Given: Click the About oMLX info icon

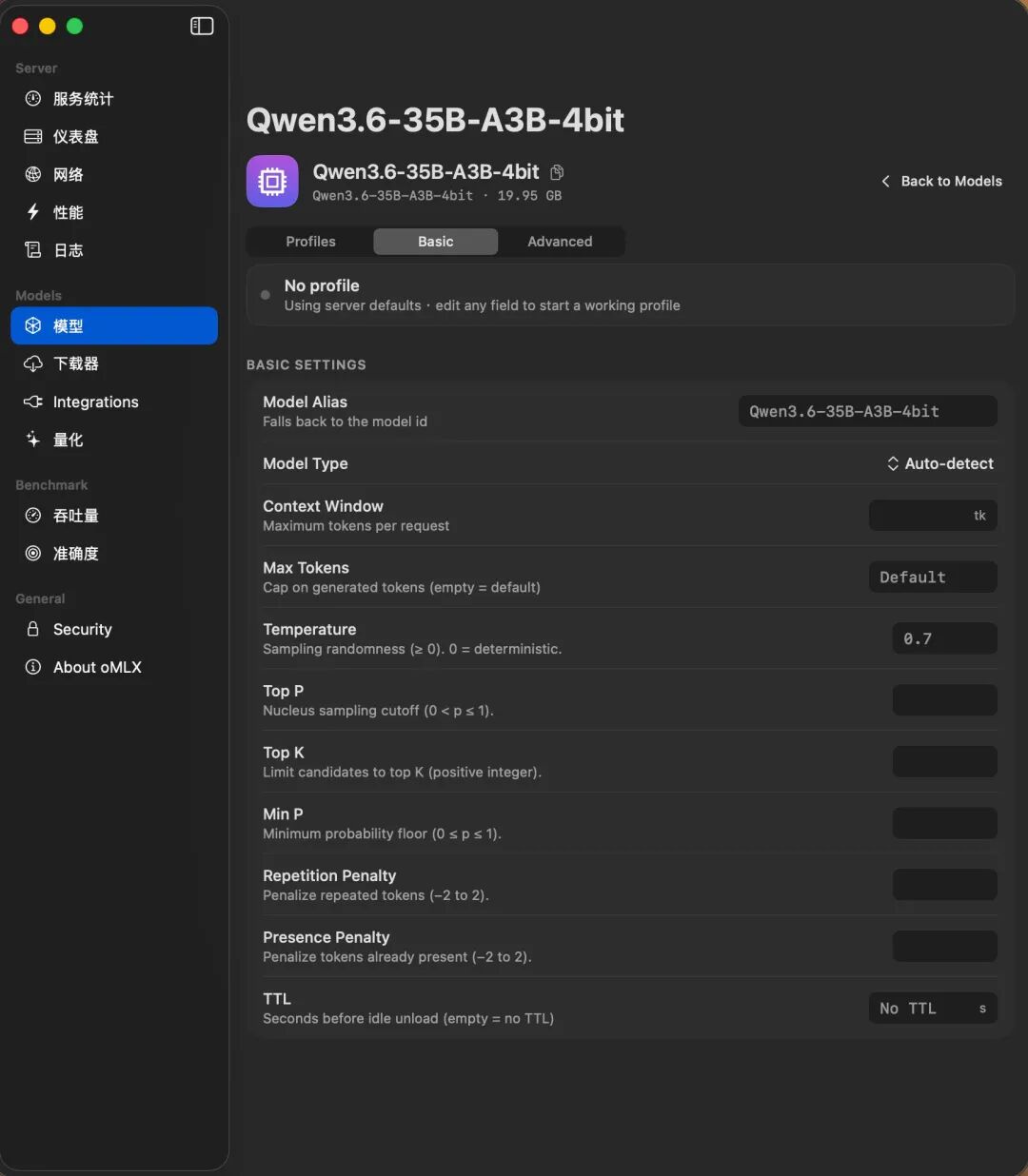Looking at the screenshot, I should point(33,668).
